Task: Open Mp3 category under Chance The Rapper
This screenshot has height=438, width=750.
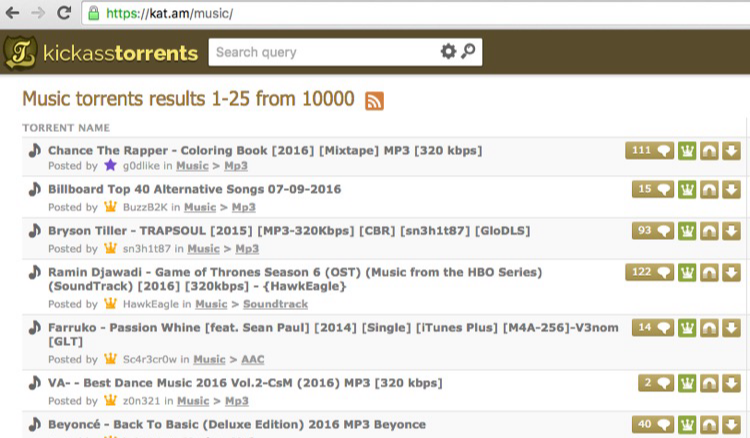Action: (x=236, y=166)
